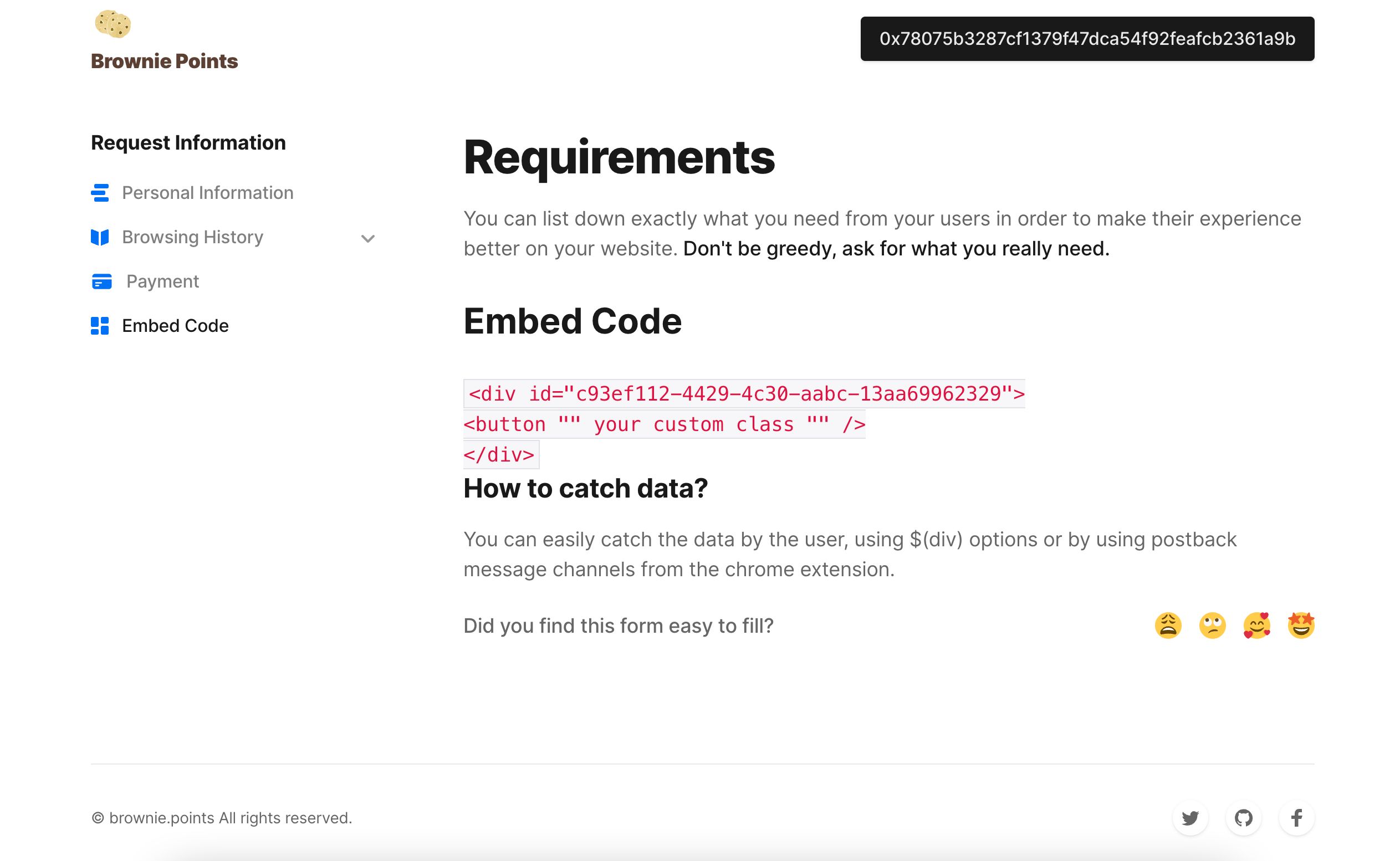Select the neutral face emoji reaction
This screenshot has width=1400, height=861.
coord(1214,624)
